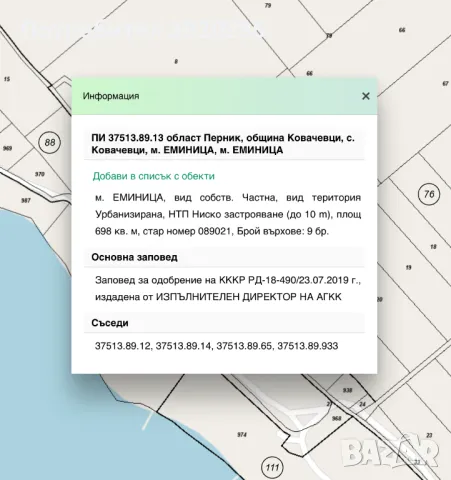Select circled map block label 111
The height and width of the screenshot is (480, 451).
272,467
